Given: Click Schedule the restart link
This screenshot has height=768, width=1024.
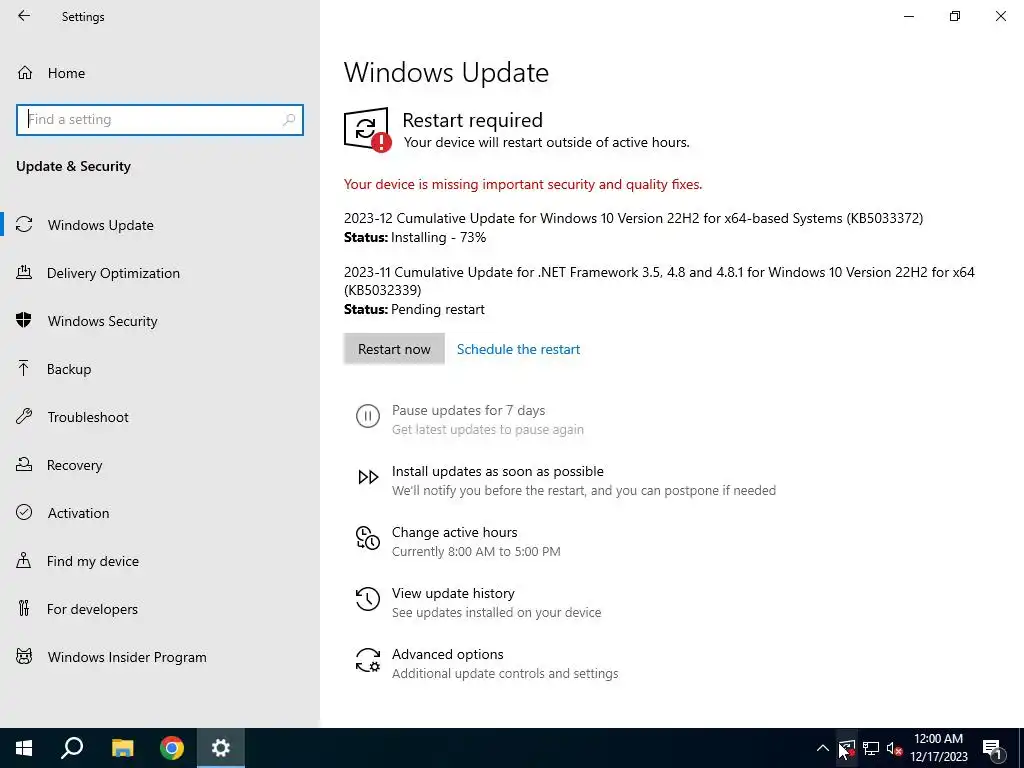Looking at the screenshot, I should click(518, 349).
